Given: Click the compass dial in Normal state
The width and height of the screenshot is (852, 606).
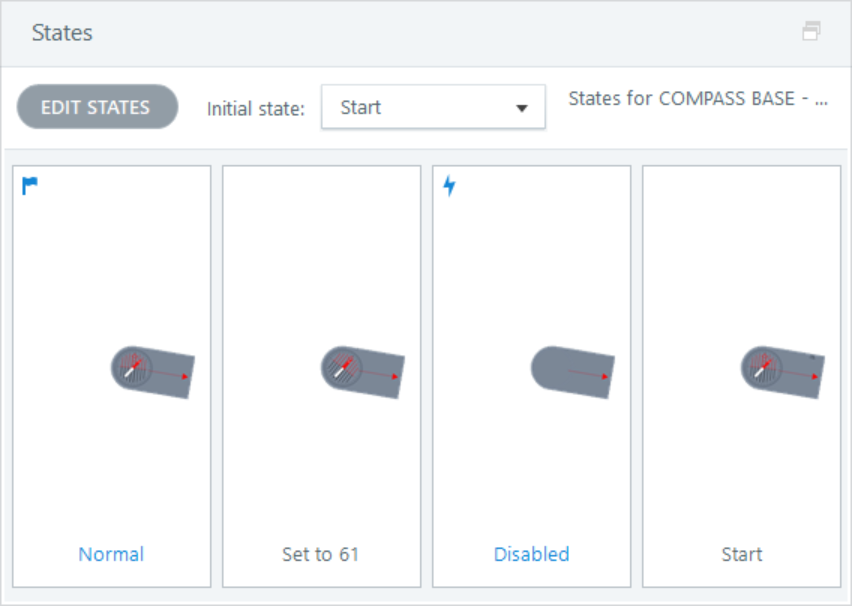Looking at the screenshot, I should click(130, 367).
